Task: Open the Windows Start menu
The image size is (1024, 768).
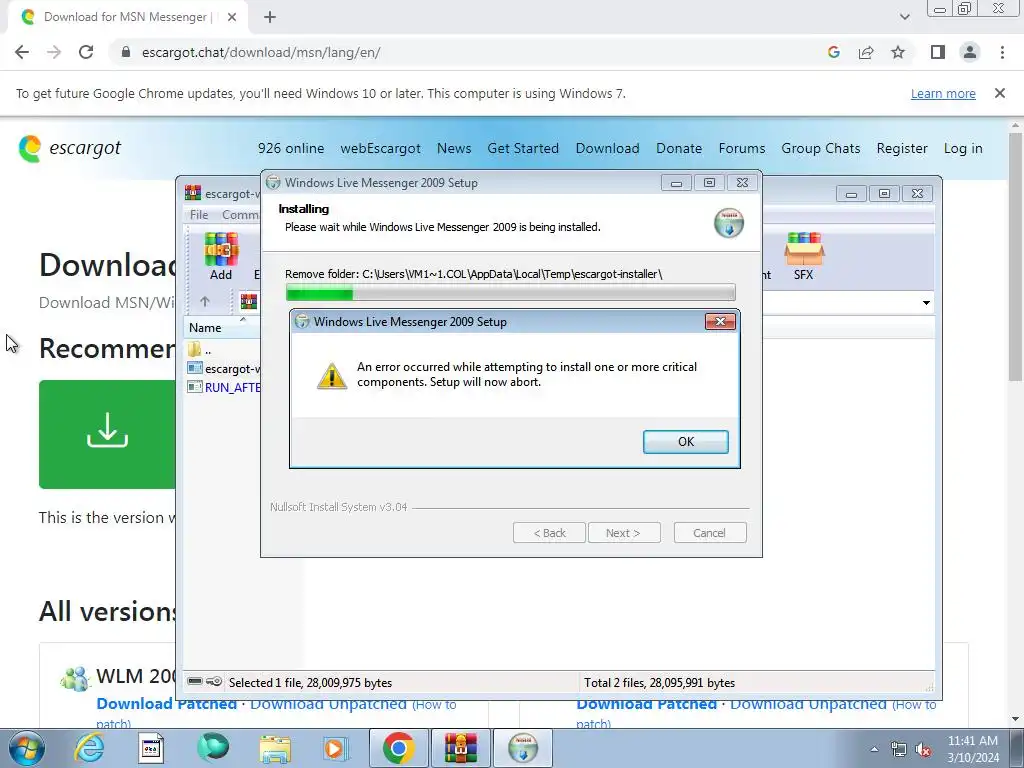Action: point(26,748)
